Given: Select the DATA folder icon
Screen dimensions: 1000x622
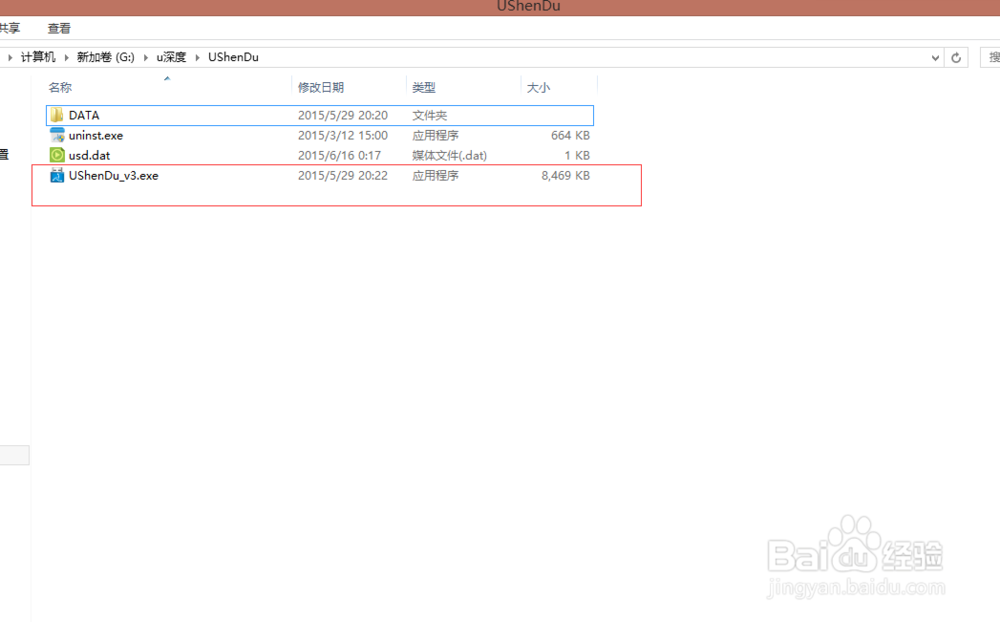Looking at the screenshot, I should coord(57,115).
